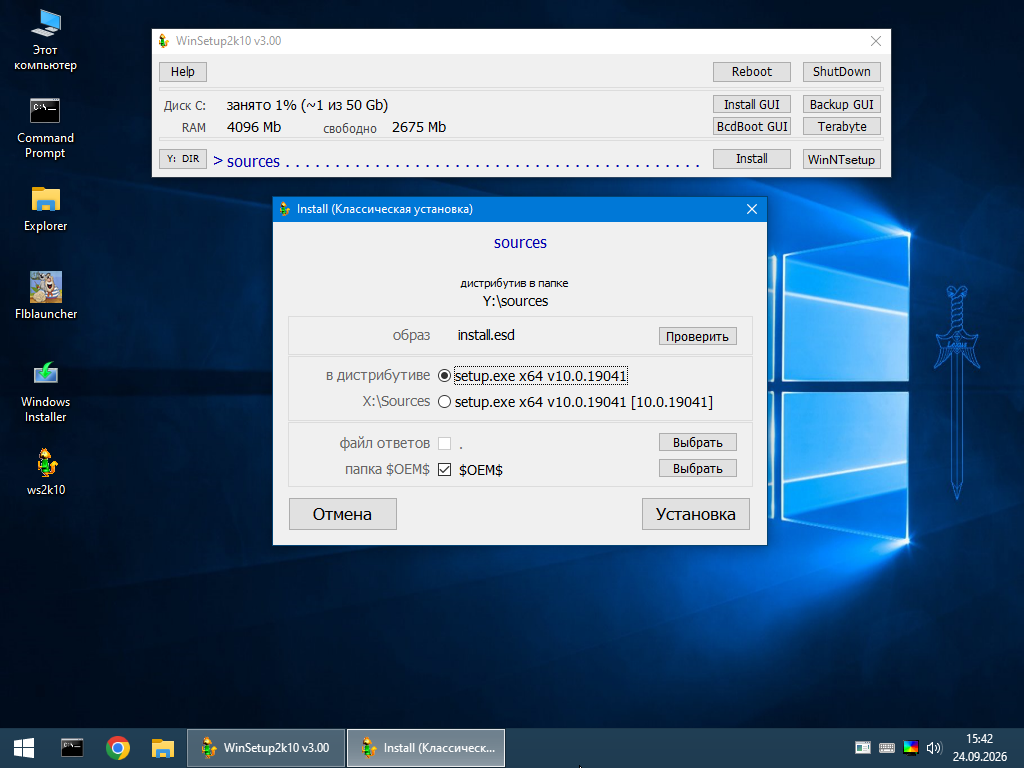Switch to Install taskbar window button
Viewport: 1024px width, 768px height.
tap(426, 748)
